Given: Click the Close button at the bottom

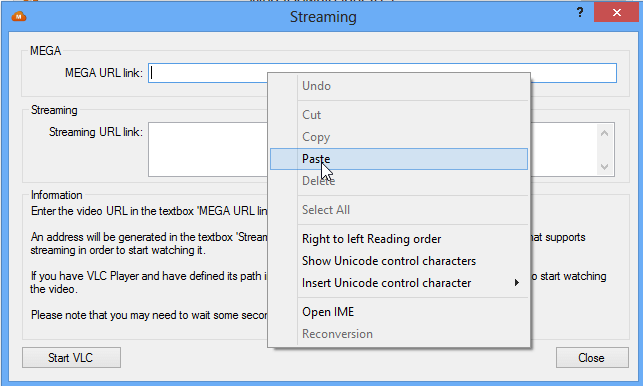Looking at the screenshot, I should click(x=592, y=358).
